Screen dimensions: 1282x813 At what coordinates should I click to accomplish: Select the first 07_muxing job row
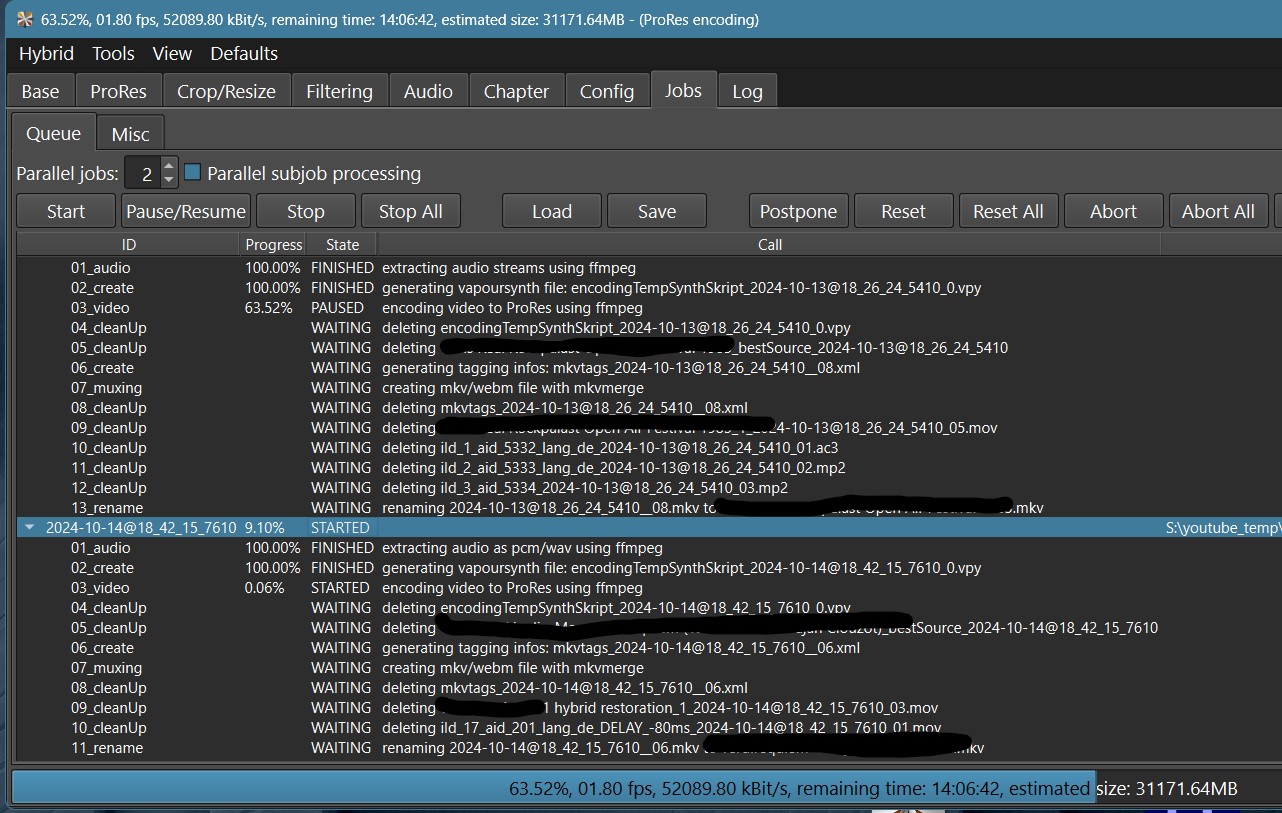[x=106, y=388]
